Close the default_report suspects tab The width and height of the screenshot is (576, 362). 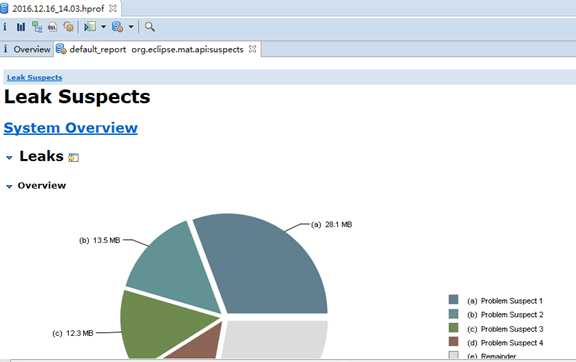(x=252, y=49)
